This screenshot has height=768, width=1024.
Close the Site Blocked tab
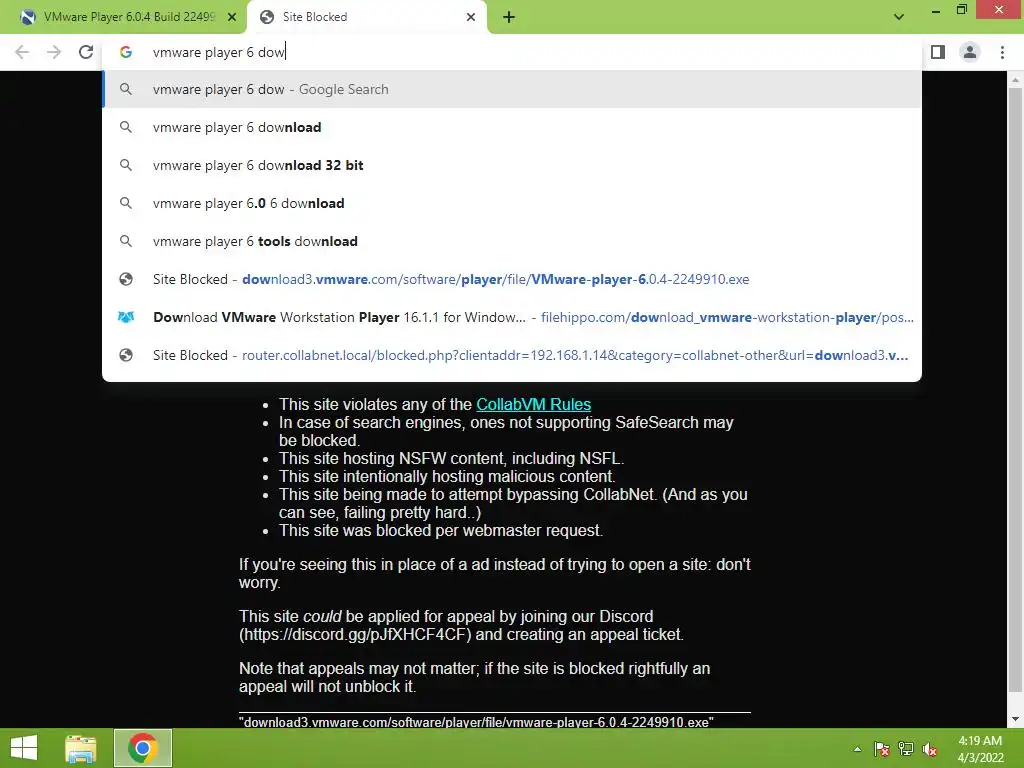[471, 17]
